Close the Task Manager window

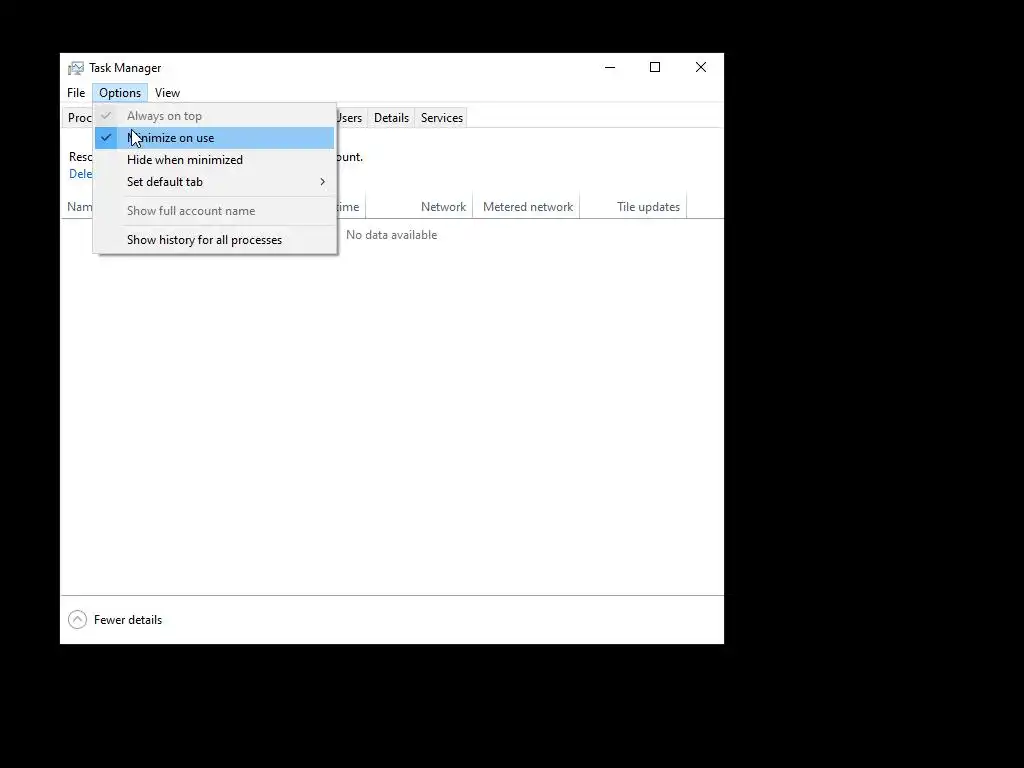(701, 67)
